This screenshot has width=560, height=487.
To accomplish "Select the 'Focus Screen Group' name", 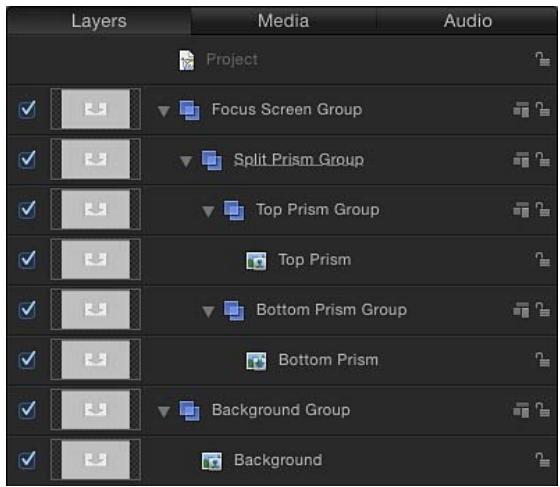I will tap(287, 109).
